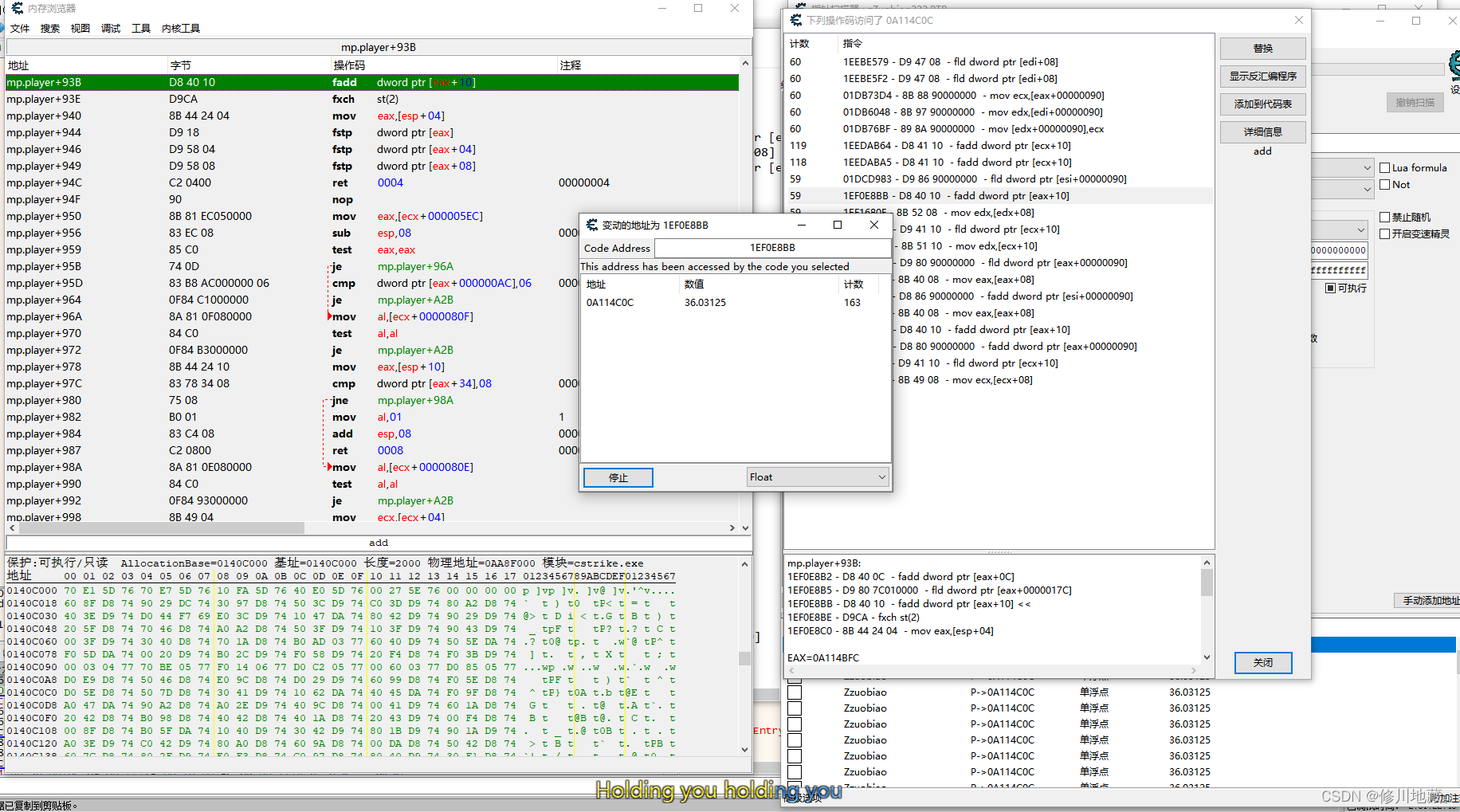Screen dimensions: 1460x812
Task: Open the dropdown left of 禁止随机 checkbox
Action: tap(1361, 229)
